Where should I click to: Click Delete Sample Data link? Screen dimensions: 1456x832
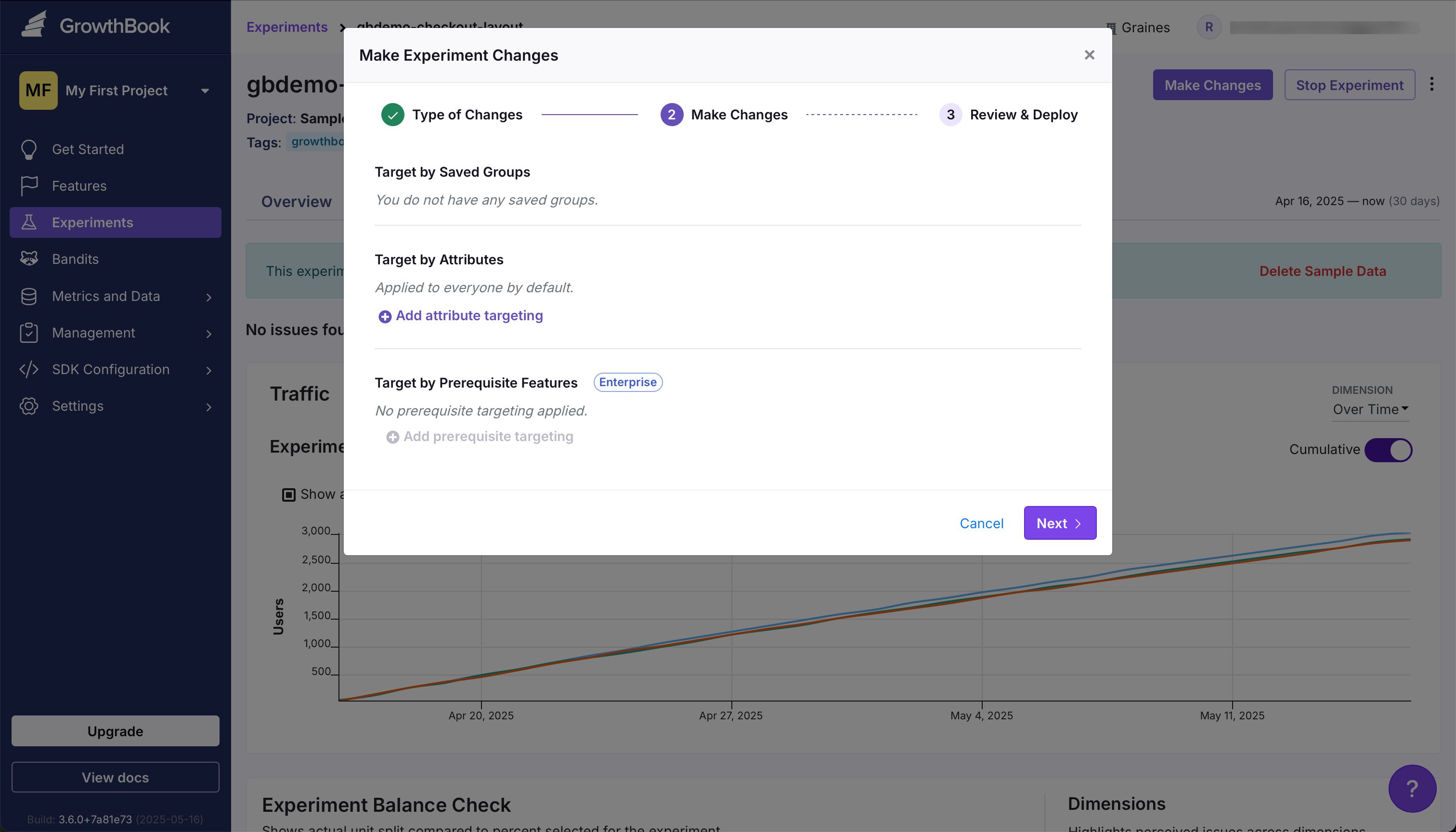(1322, 271)
